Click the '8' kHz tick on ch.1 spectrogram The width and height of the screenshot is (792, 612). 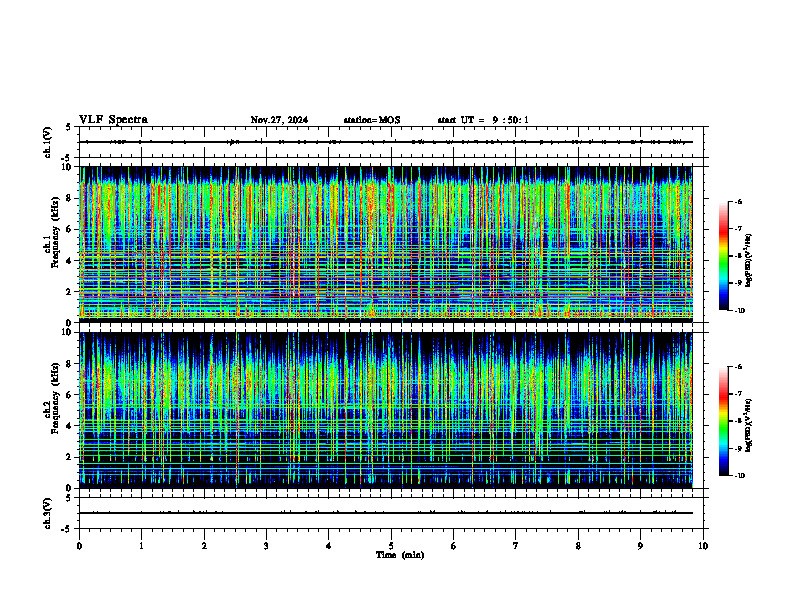click(71, 198)
